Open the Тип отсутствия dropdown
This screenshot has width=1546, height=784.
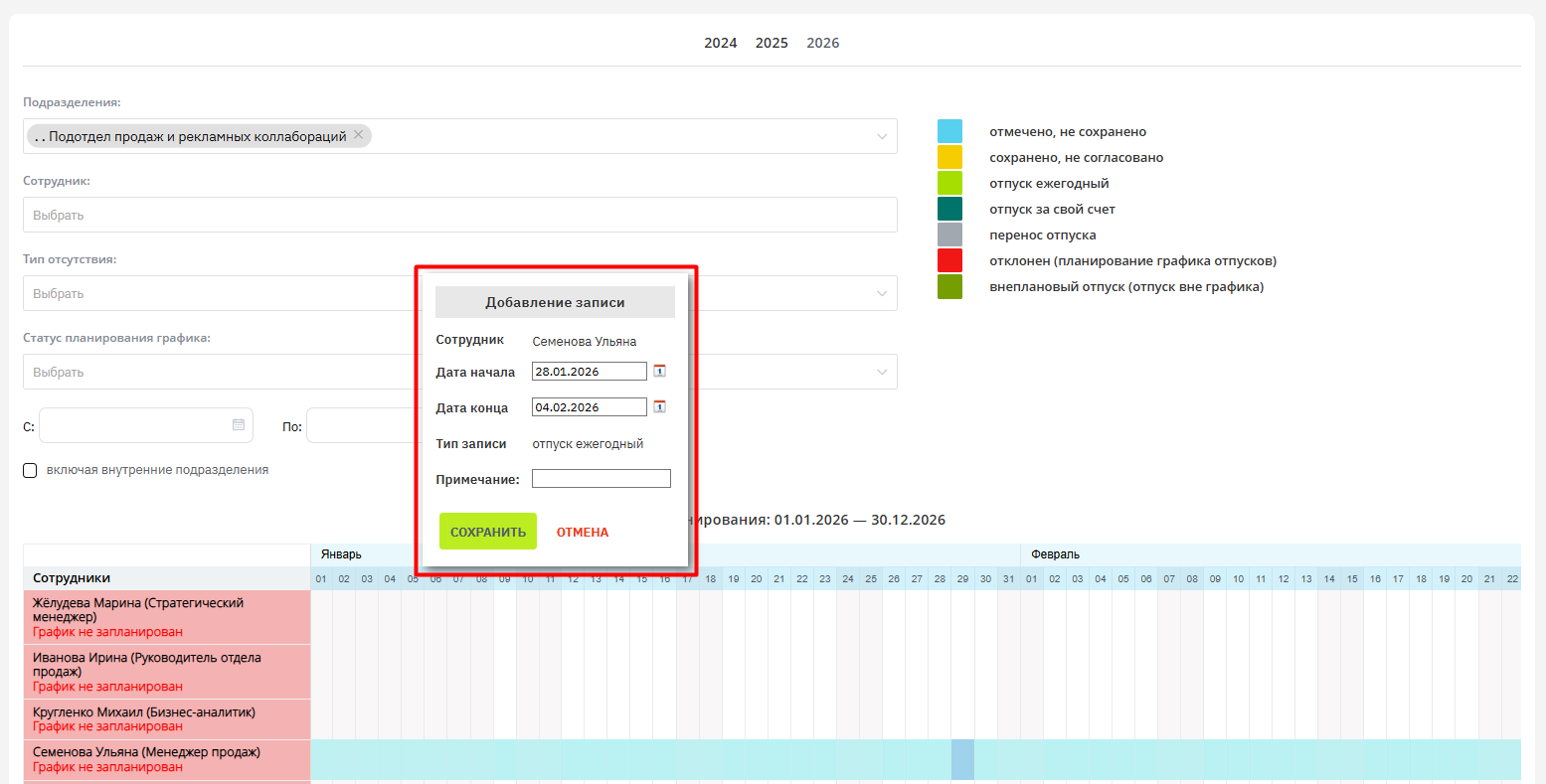click(x=881, y=294)
